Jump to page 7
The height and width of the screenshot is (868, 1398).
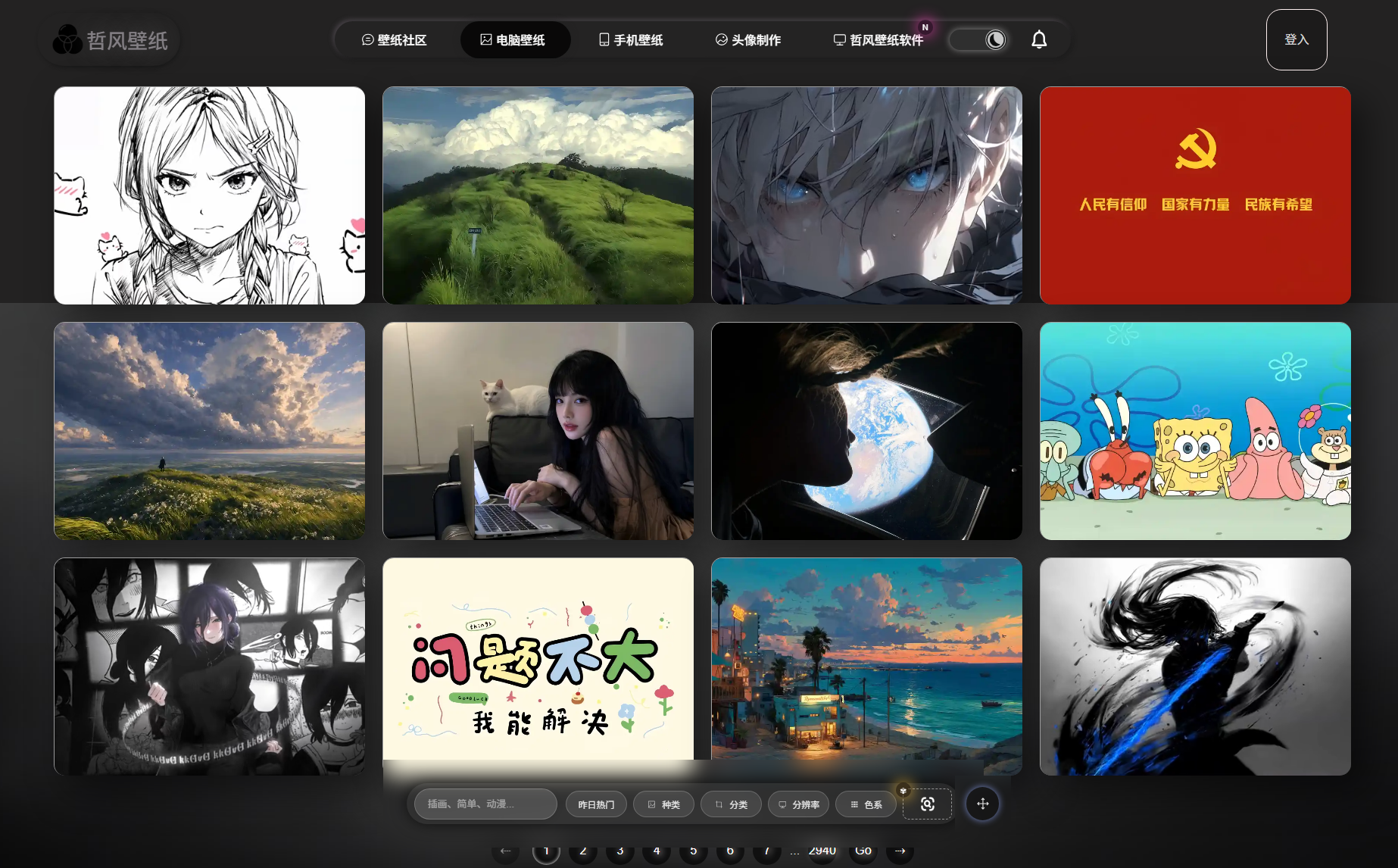point(767,851)
